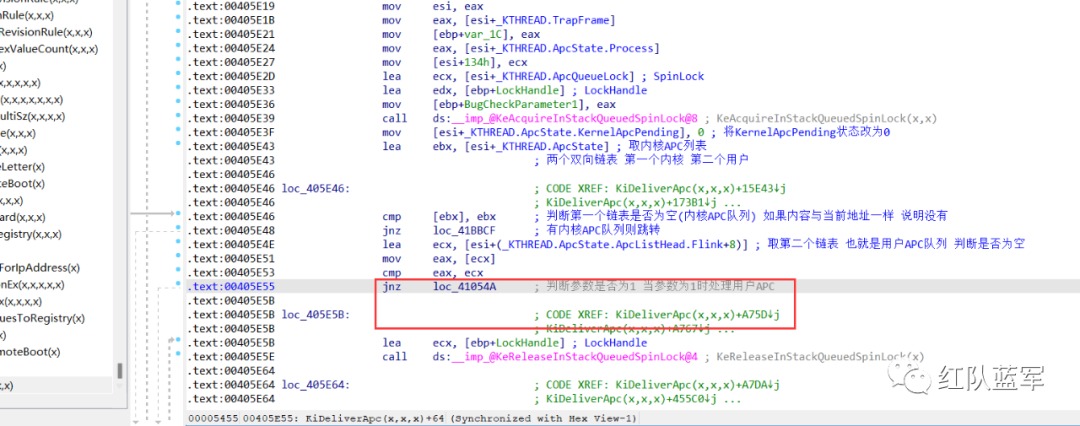Click the highlighted address .text:00405E55
1080x426 pixels.
(232, 286)
